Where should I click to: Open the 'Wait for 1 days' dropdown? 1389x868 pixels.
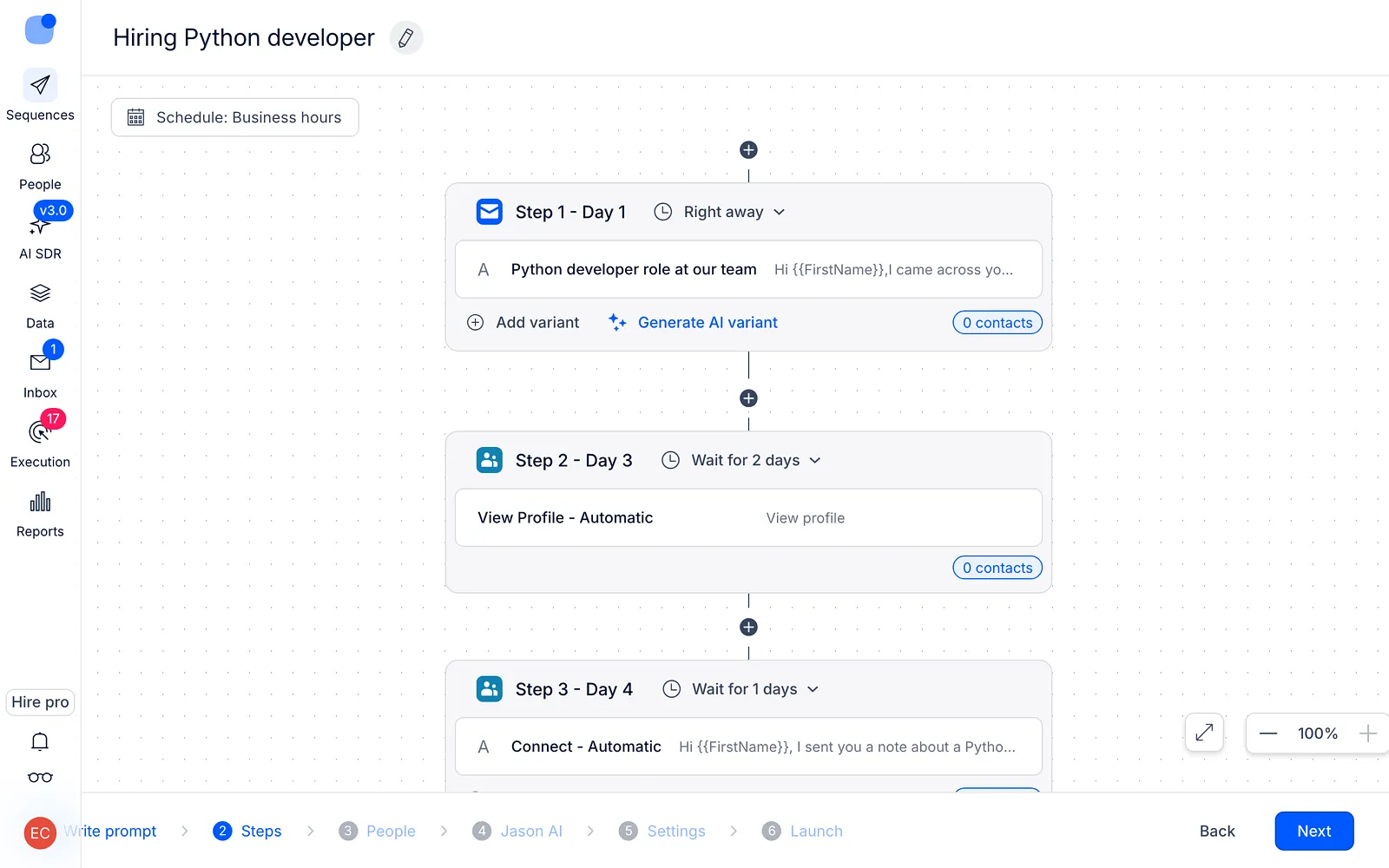741,689
